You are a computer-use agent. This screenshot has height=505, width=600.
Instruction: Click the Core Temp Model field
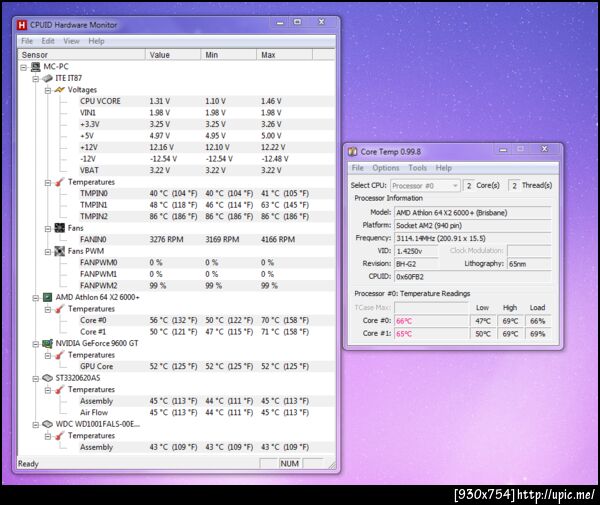[473, 213]
